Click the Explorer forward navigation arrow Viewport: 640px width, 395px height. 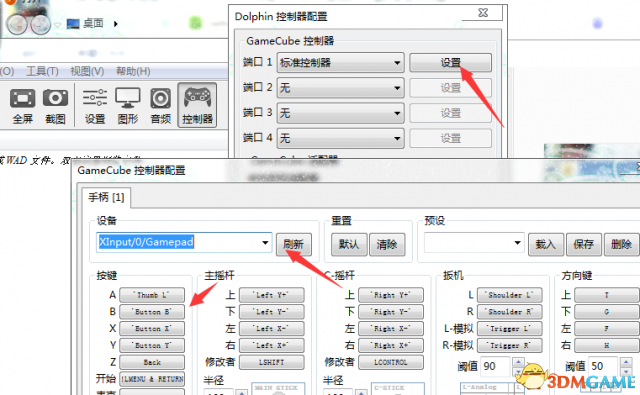[x=40, y=24]
